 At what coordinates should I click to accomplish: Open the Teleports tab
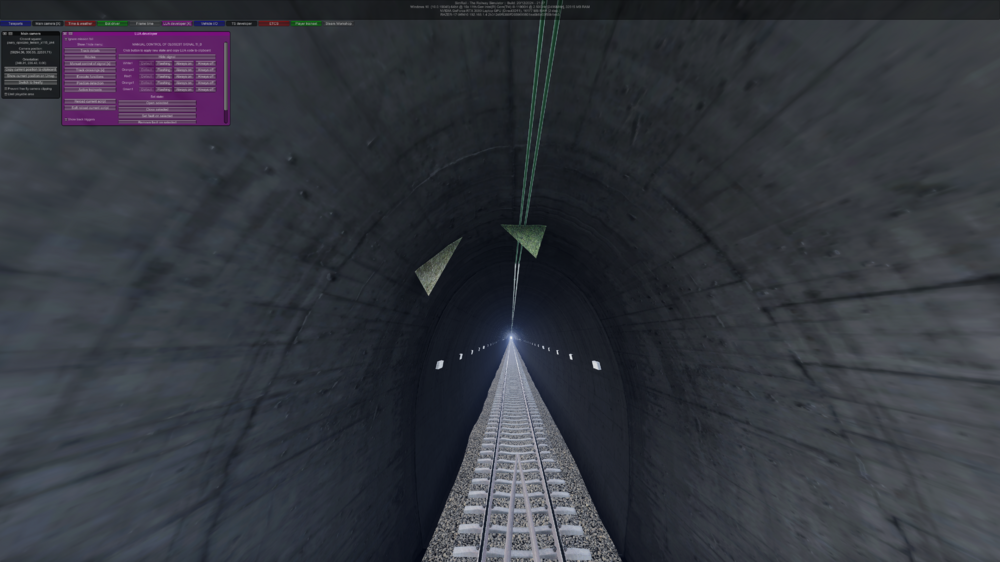[15, 23]
